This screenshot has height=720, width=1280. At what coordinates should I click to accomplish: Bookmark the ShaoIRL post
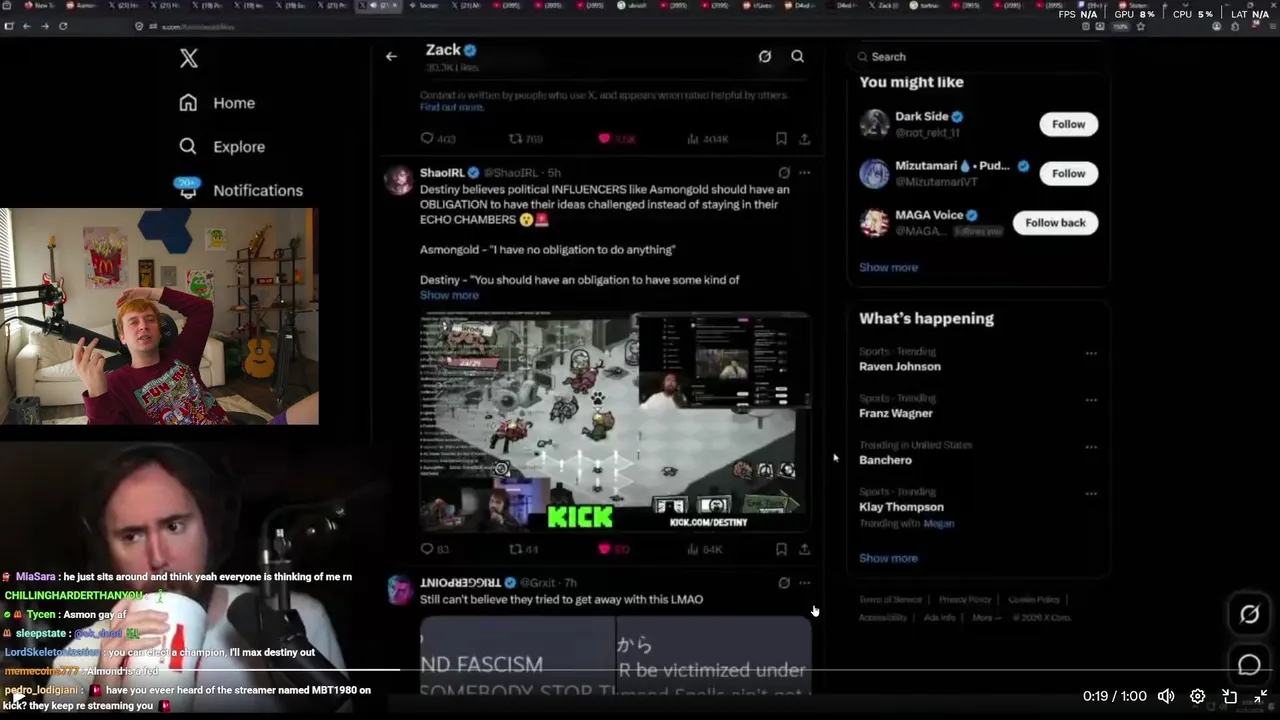781,549
